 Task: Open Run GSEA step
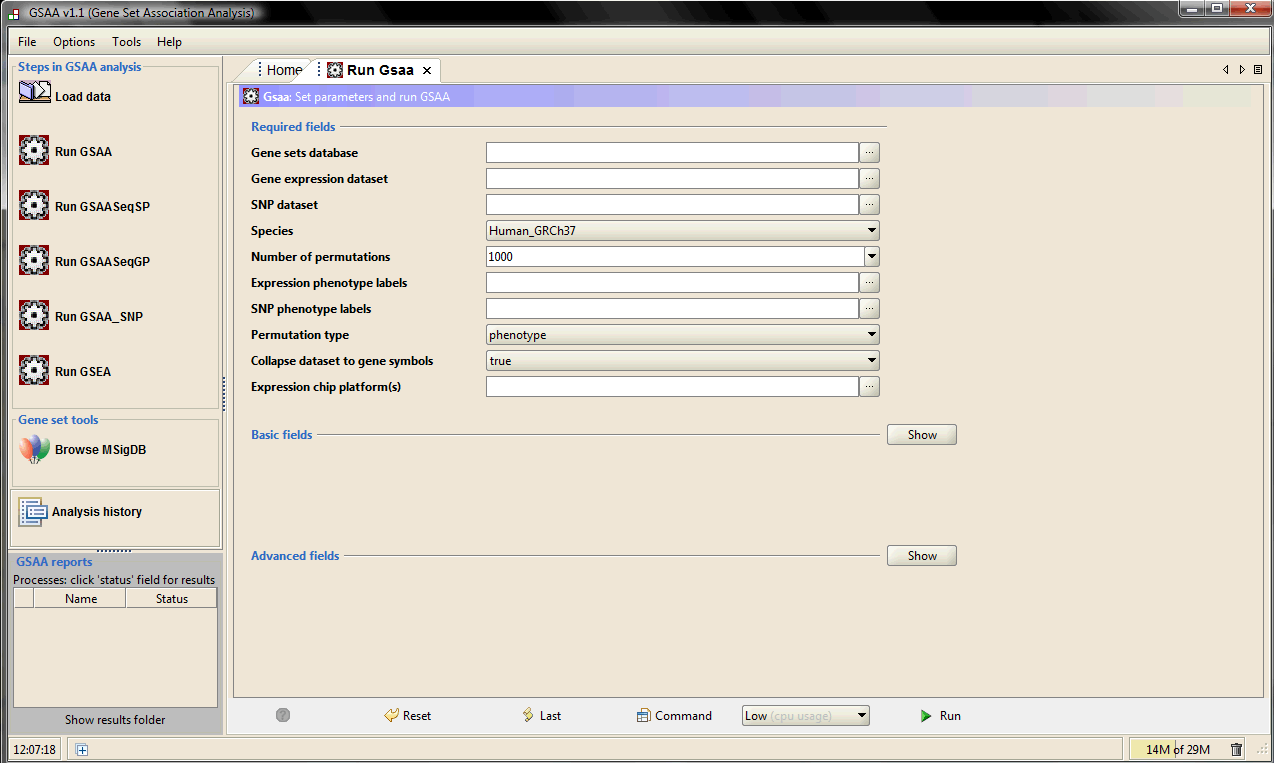point(65,371)
